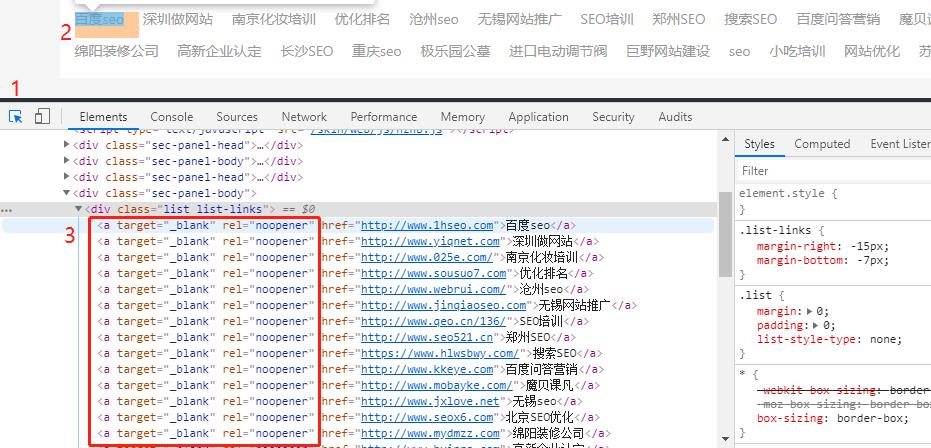Open the Audits tab
This screenshot has width=931, height=448.
[675, 117]
